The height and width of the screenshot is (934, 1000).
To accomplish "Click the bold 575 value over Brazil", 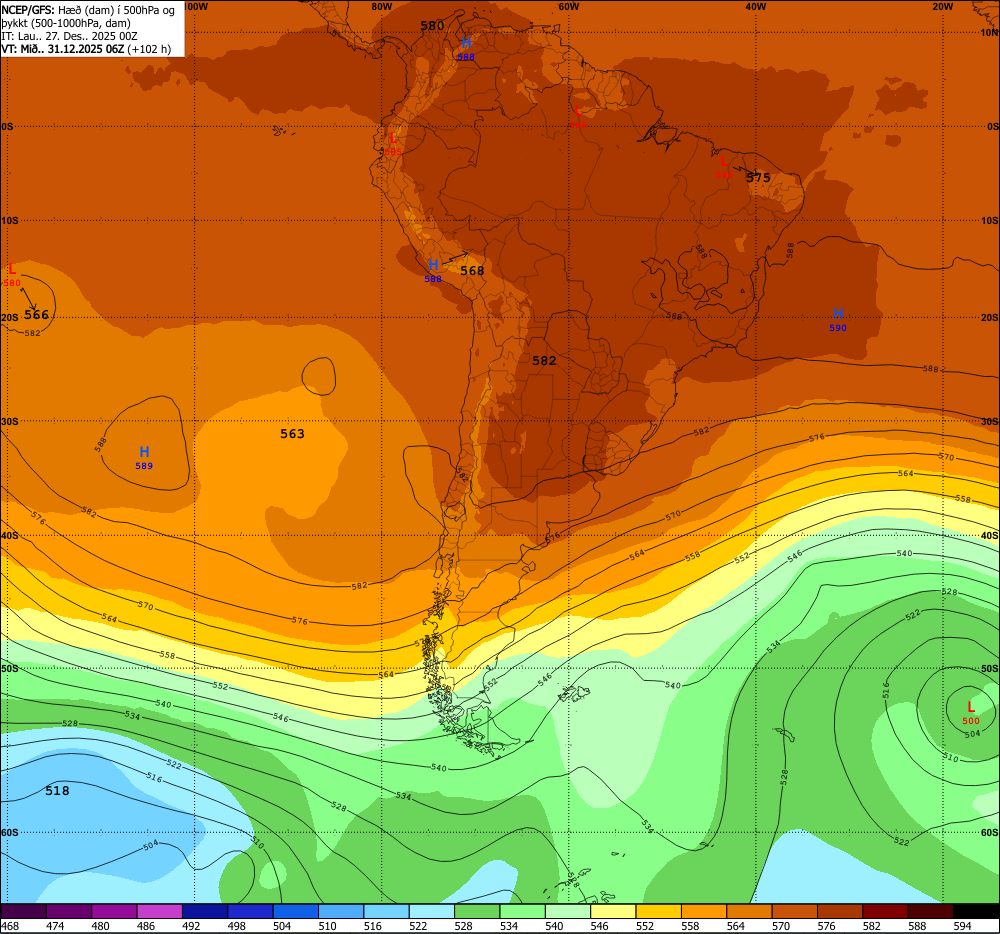I will [x=758, y=177].
